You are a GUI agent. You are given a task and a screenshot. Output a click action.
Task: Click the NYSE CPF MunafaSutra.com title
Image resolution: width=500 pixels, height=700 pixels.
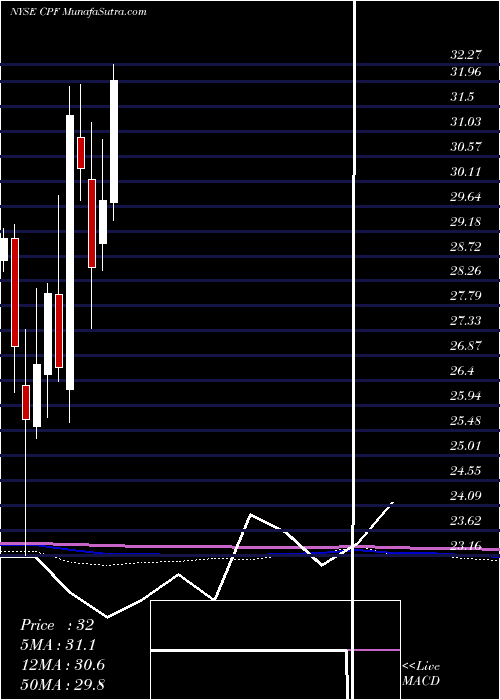coord(78,12)
